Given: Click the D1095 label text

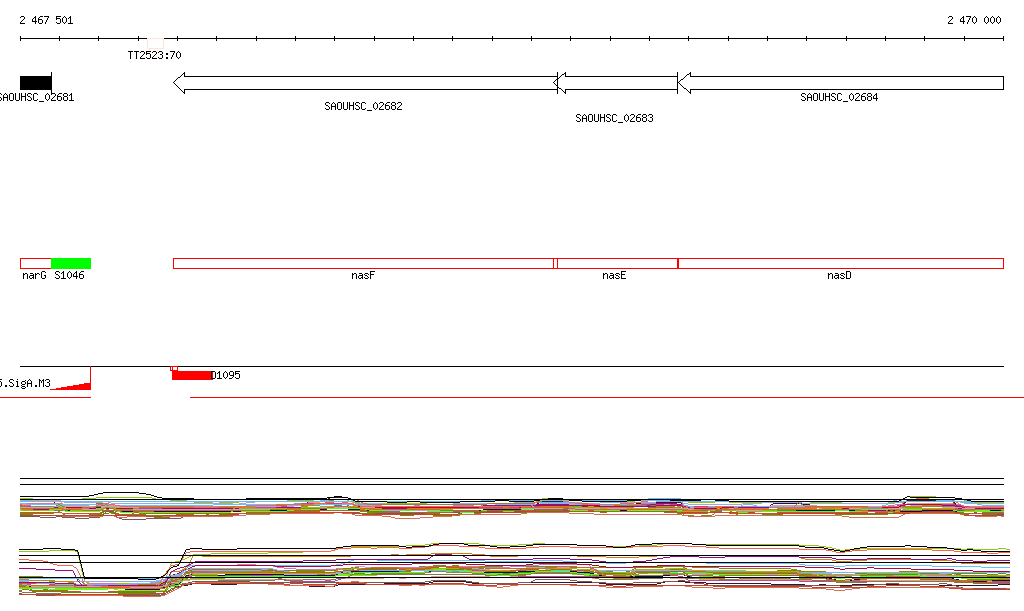Looking at the screenshot, I should coord(227,375).
